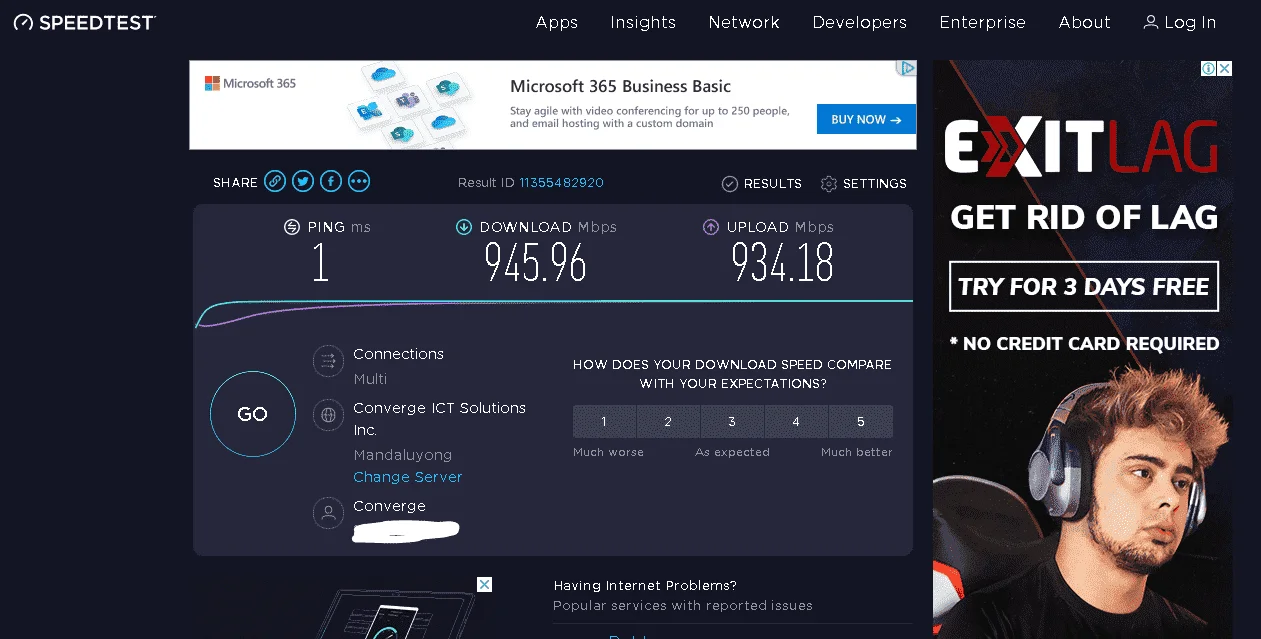Click the Microsoft 365 ad choices icon
This screenshot has width=1261, height=639.
[x=907, y=68]
